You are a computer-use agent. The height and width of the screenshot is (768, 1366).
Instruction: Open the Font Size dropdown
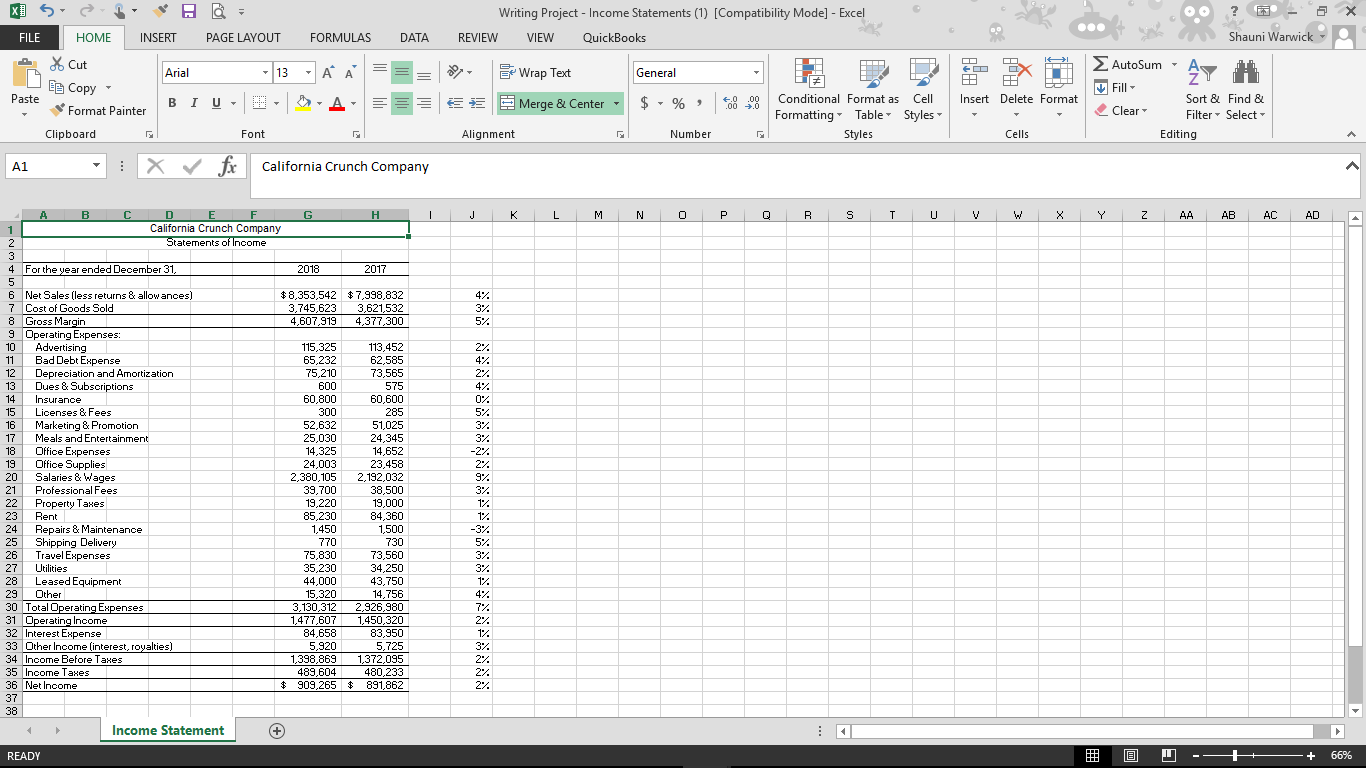click(307, 72)
